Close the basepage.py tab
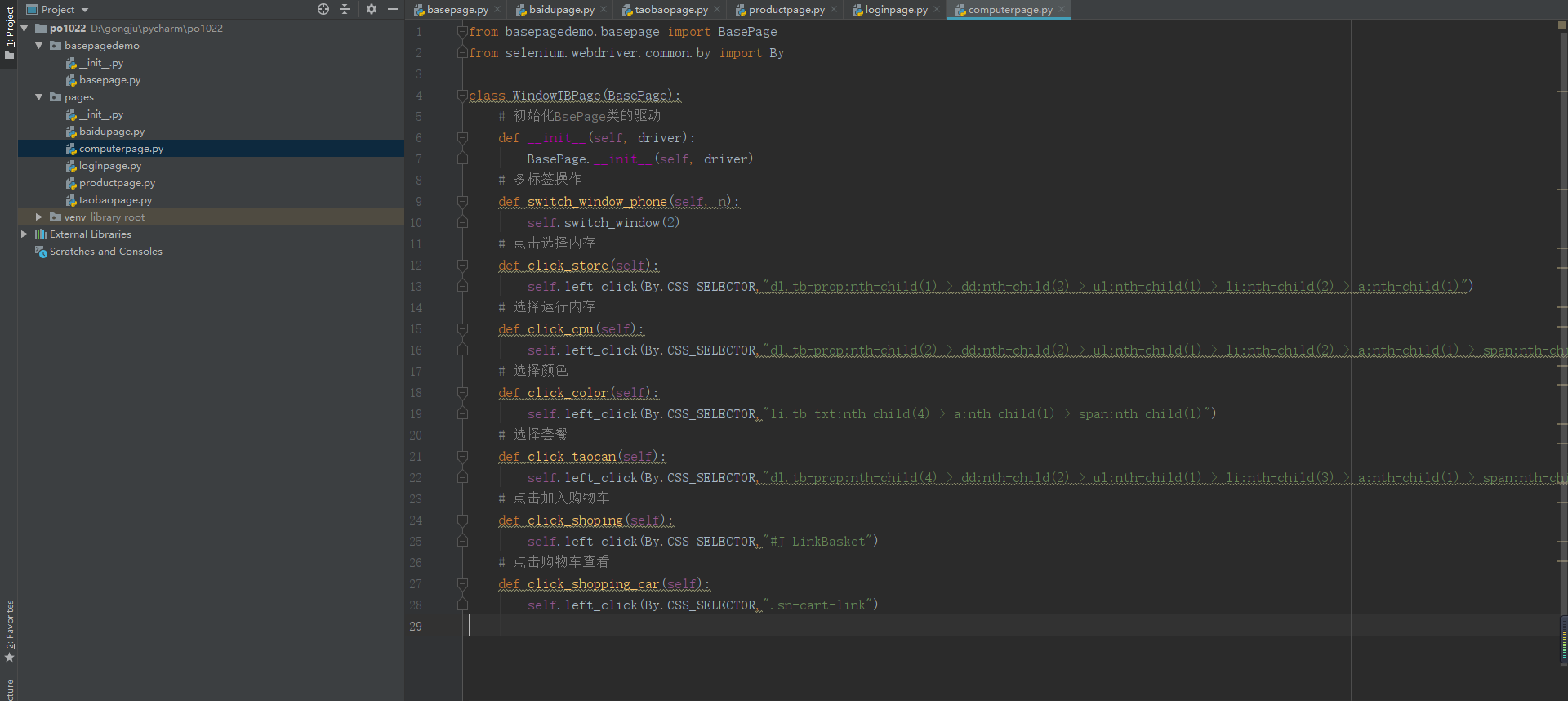 coord(497,10)
